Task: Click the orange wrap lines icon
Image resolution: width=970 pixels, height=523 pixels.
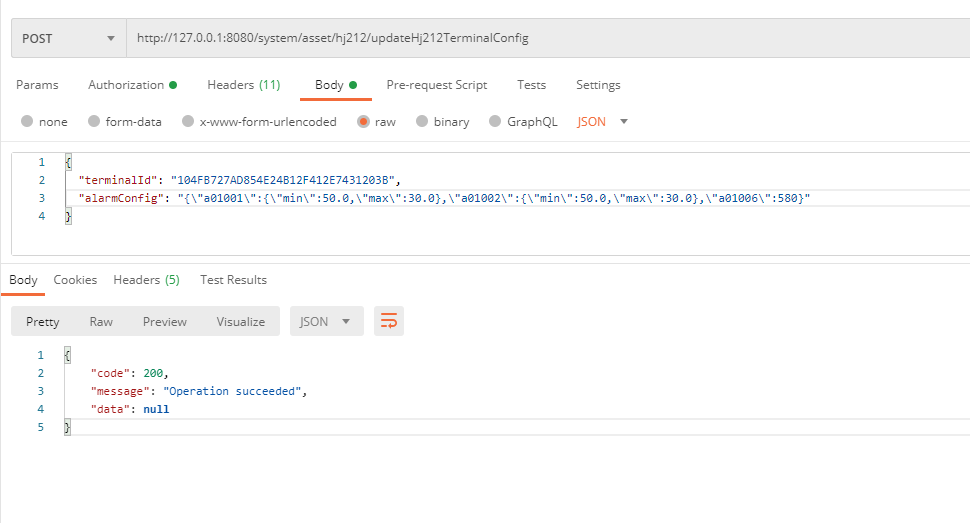Action: coord(389,321)
